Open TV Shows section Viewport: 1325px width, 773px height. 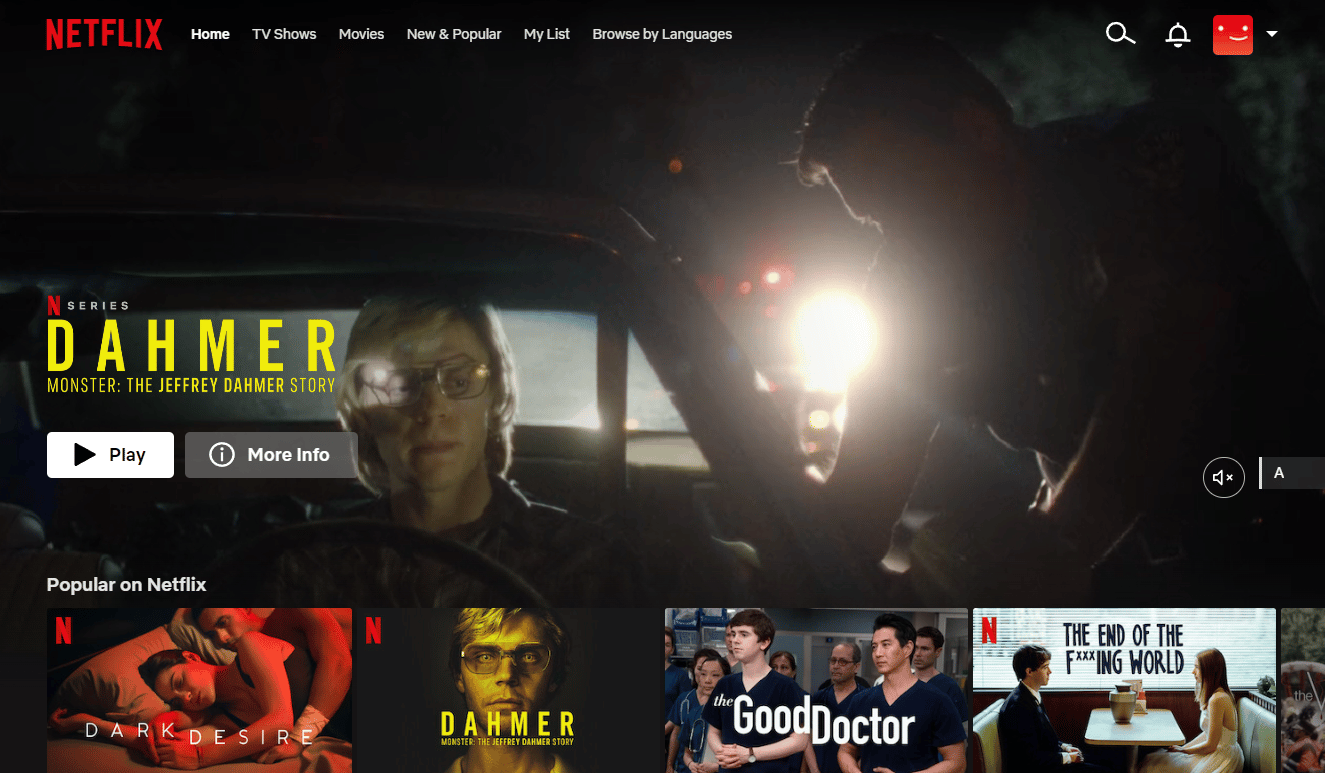coord(284,34)
